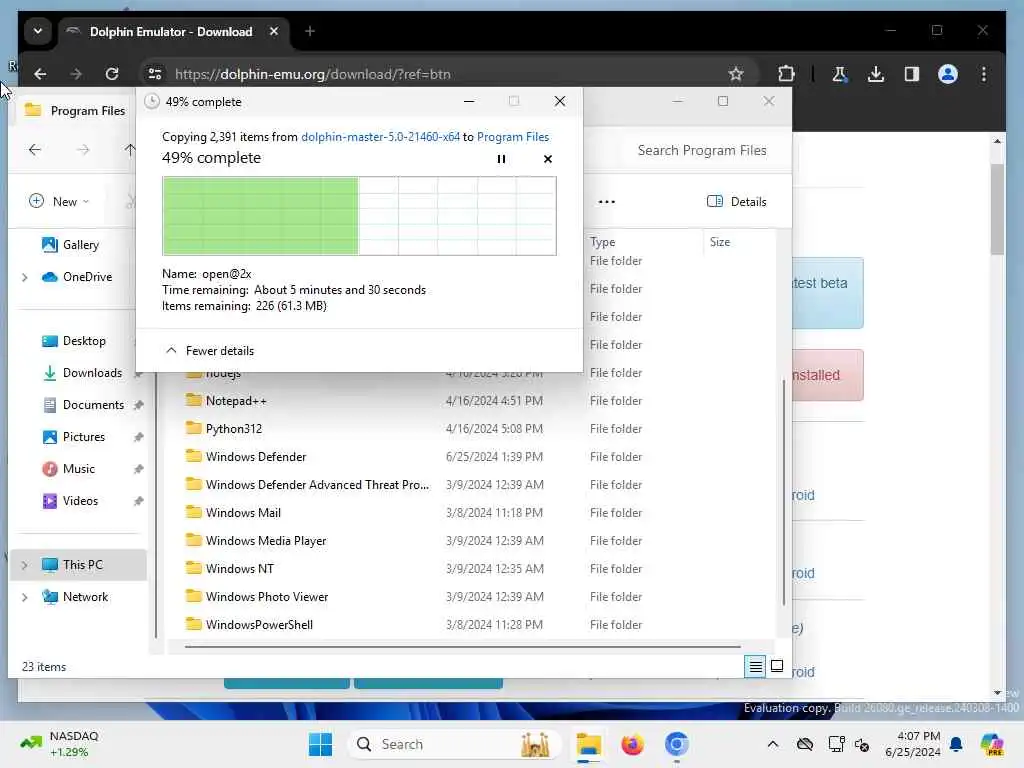
Task: Click the green copy progress graph
Action: click(x=359, y=216)
